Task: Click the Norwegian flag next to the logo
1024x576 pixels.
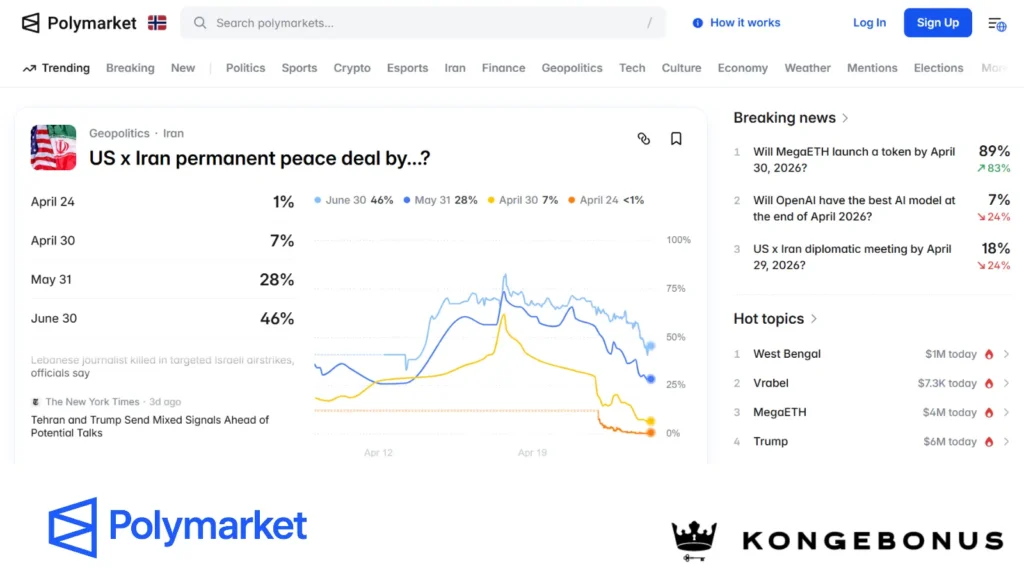Action: pyautogui.click(x=157, y=22)
